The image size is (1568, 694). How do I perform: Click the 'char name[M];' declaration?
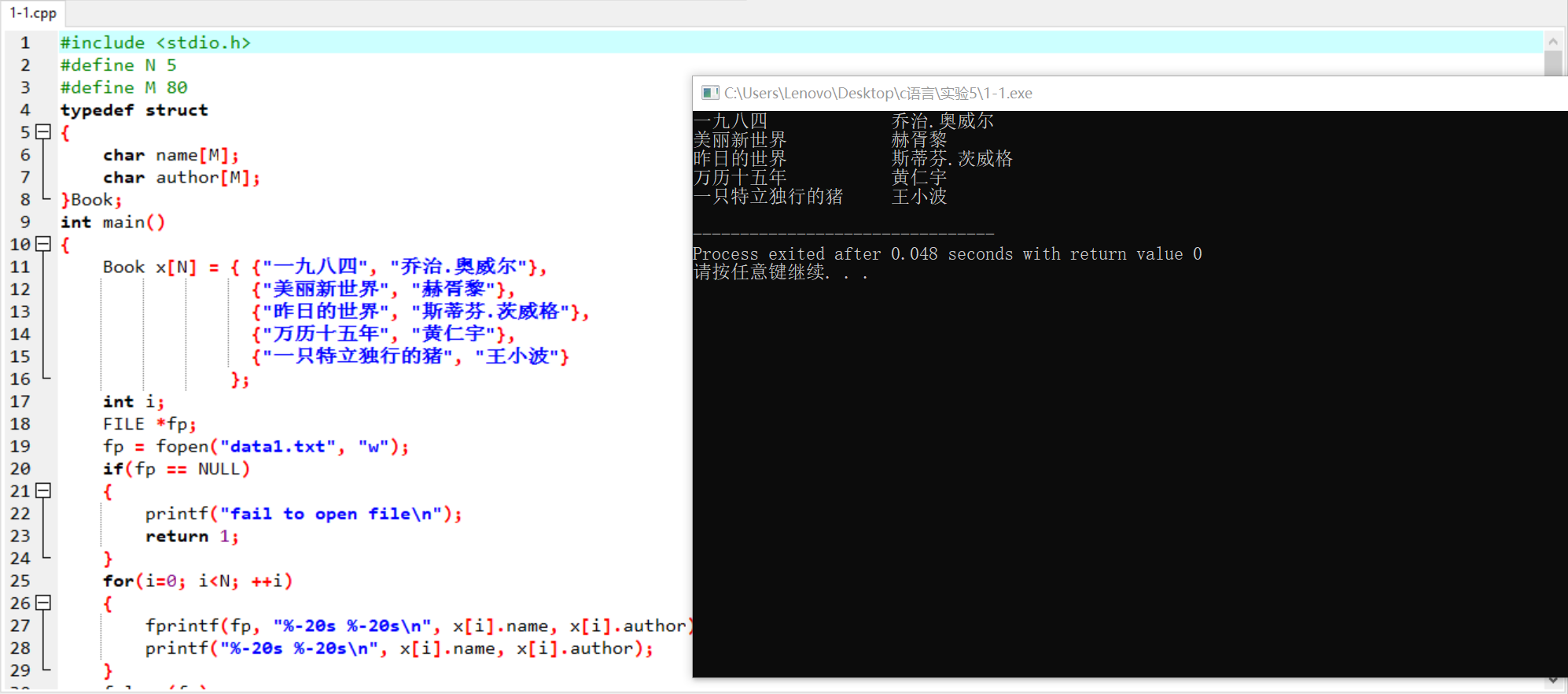(171, 155)
